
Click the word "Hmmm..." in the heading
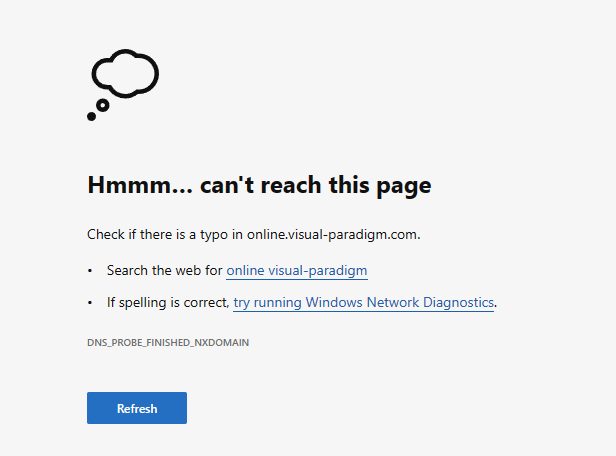point(139,185)
